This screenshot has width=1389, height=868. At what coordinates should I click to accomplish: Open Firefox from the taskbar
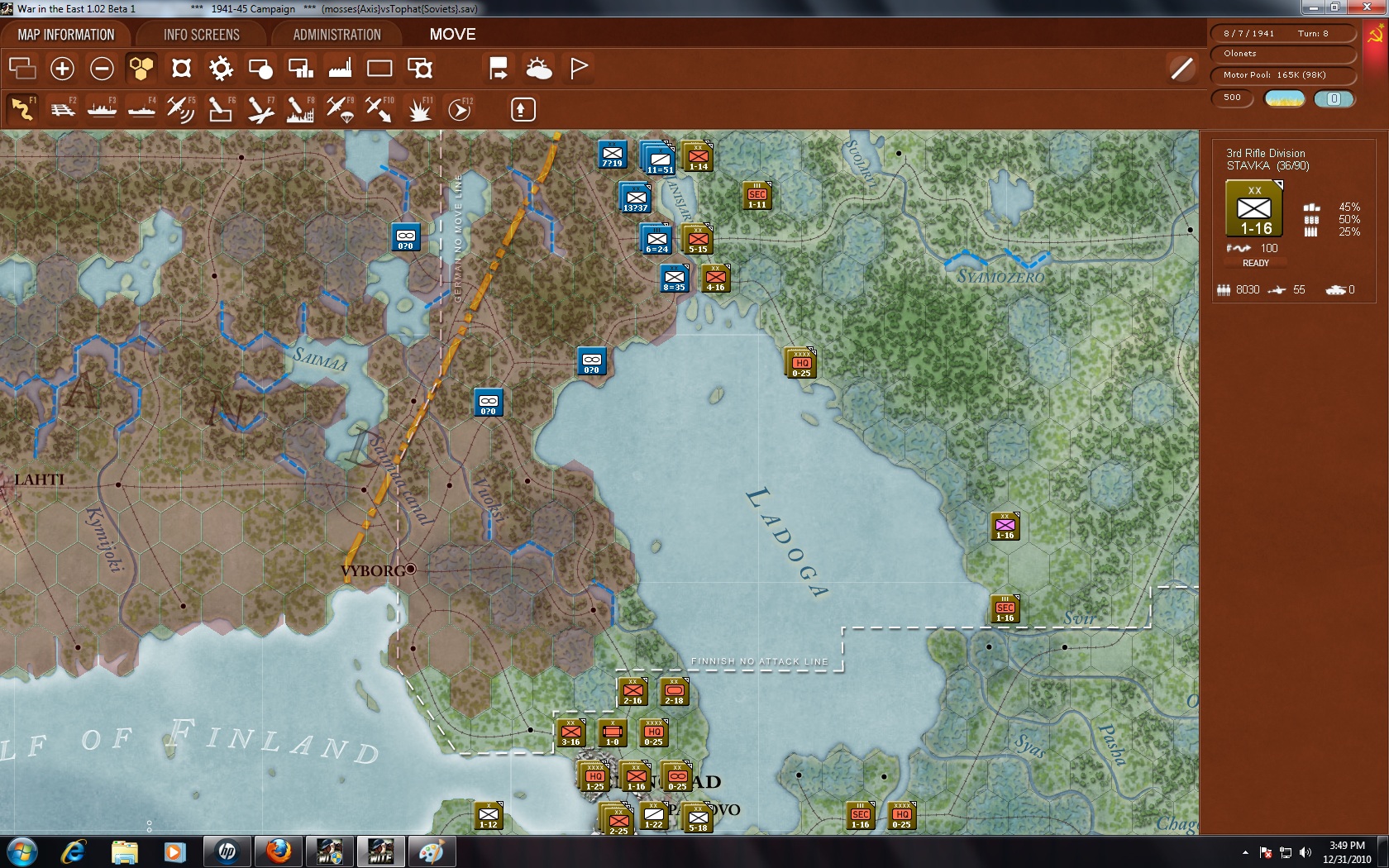pyautogui.click(x=279, y=851)
